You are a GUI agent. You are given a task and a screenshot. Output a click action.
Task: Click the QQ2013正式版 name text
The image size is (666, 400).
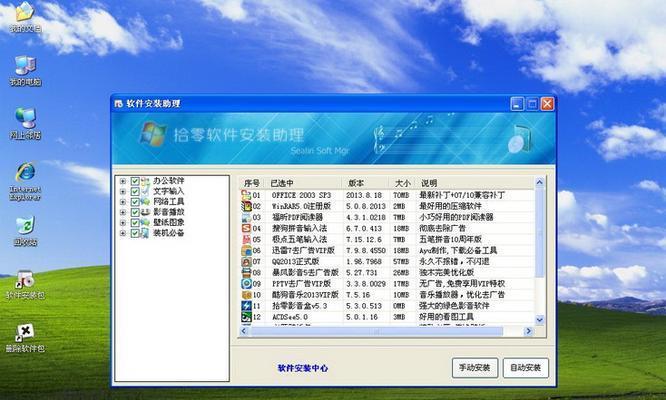pos(296,262)
